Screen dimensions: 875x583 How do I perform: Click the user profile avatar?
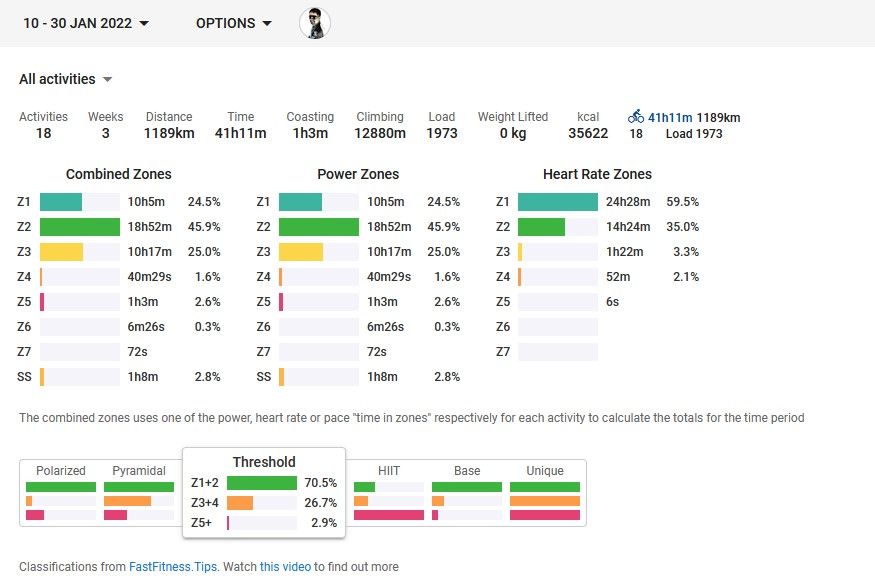[x=315, y=23]
